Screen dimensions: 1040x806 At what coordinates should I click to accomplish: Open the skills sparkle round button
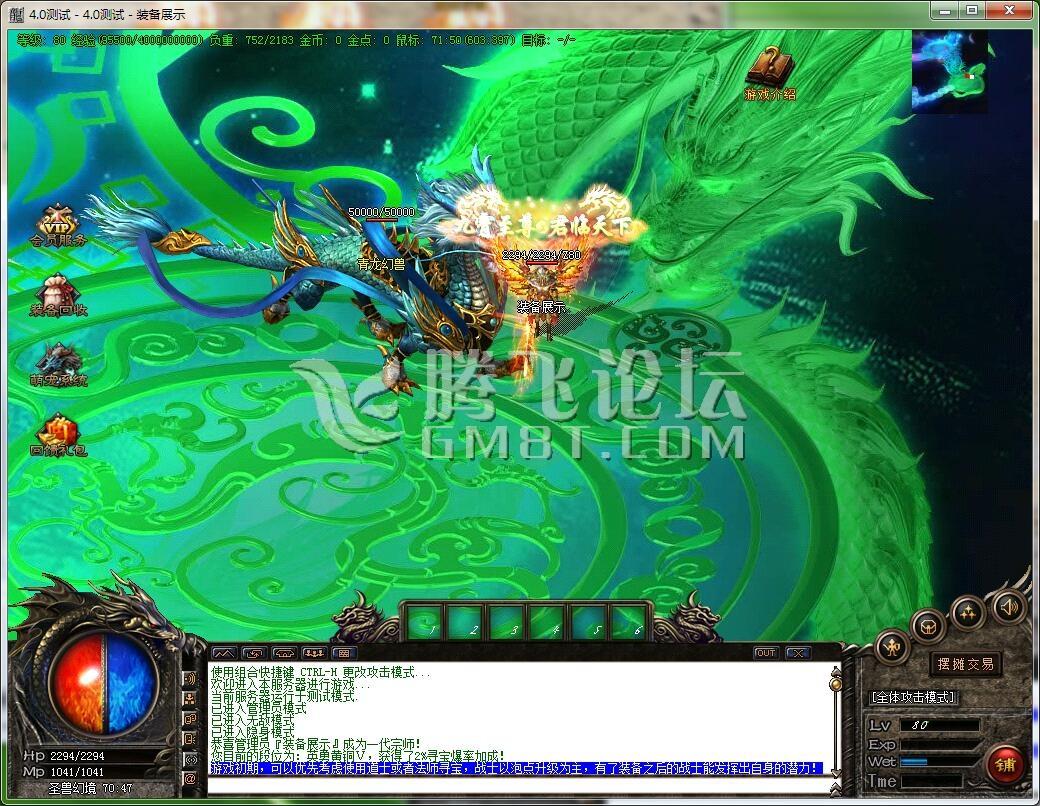click(967, 612)
